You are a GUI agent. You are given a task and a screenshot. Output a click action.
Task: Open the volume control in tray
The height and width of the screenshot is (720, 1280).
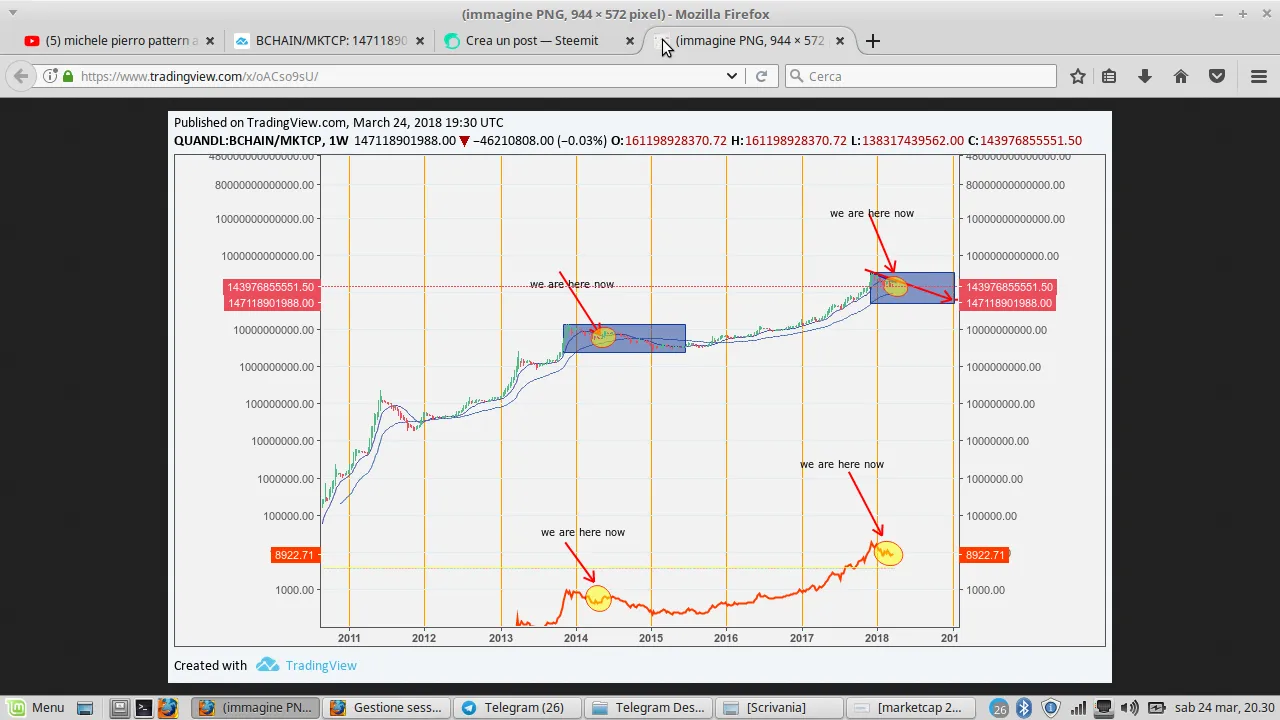(1129, 708)
